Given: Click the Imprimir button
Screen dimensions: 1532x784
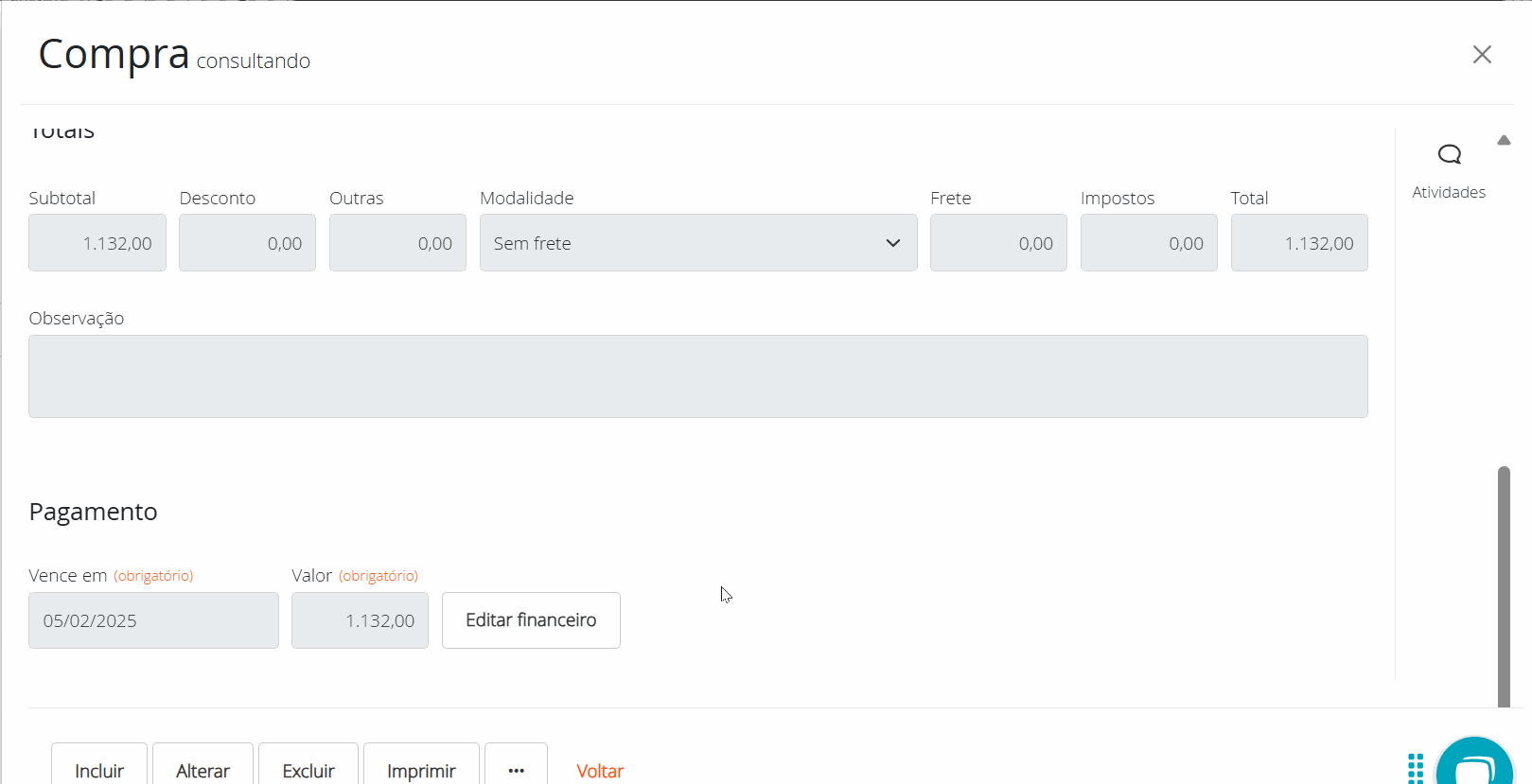Looking at the screenshot, I should (421, 770).
